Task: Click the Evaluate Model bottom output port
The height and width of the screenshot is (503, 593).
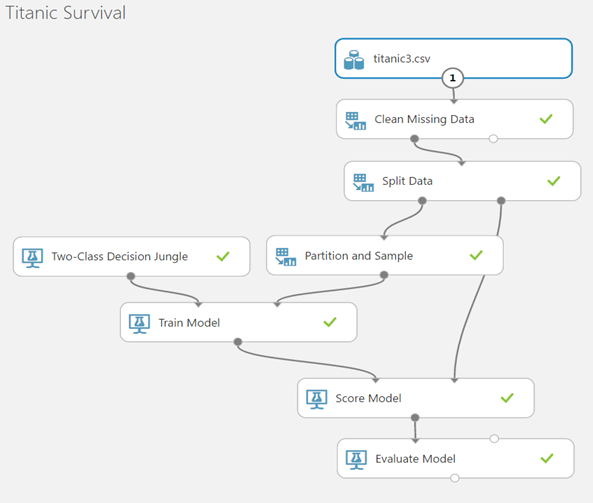Action: [x=455, y=478]
